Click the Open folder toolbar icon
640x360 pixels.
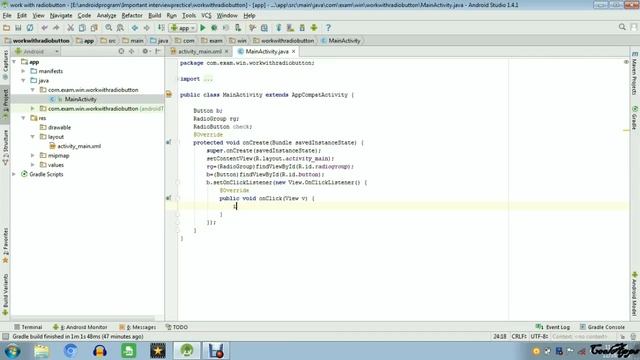7,28
